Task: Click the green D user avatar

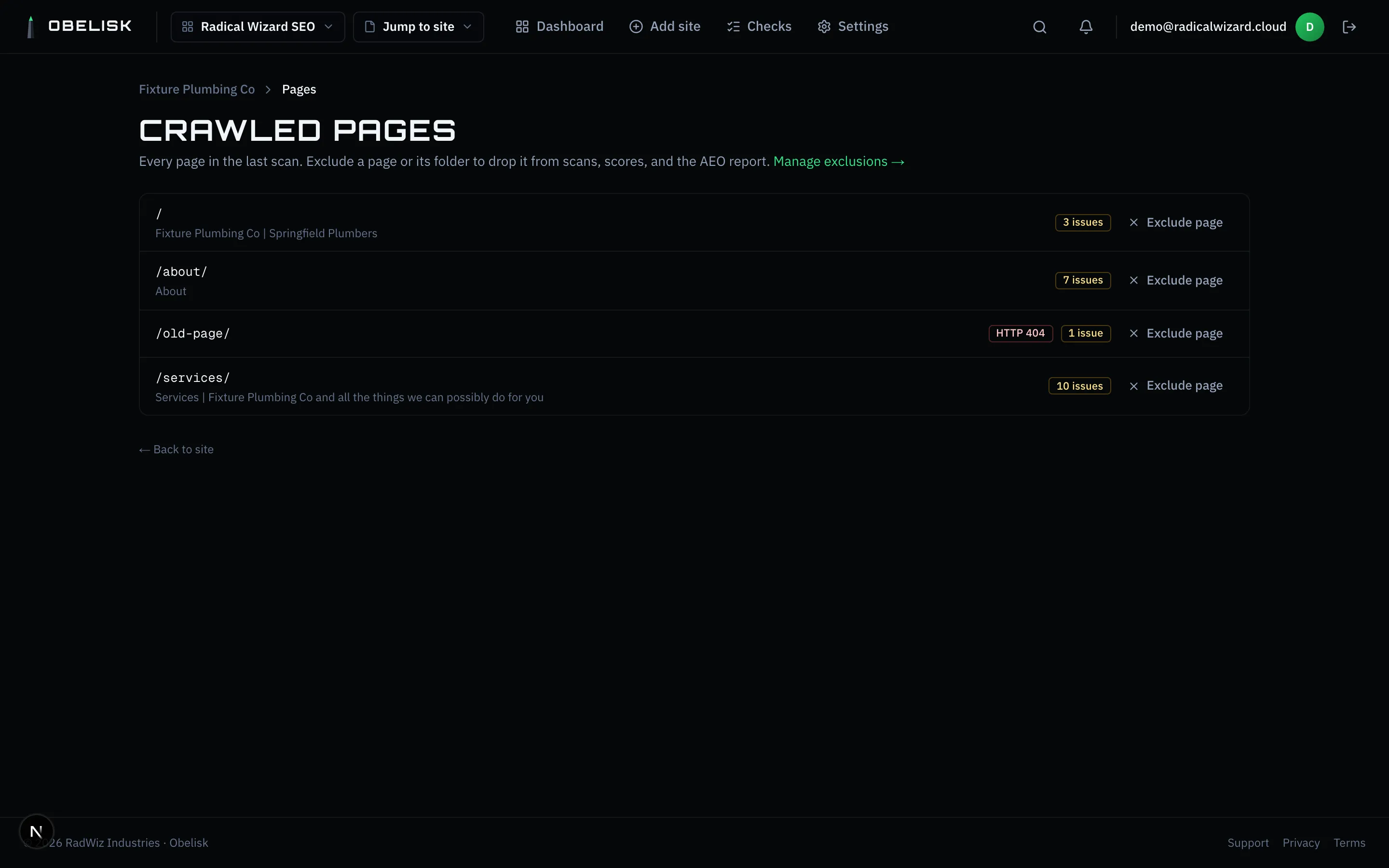Action: [1310, 27]
